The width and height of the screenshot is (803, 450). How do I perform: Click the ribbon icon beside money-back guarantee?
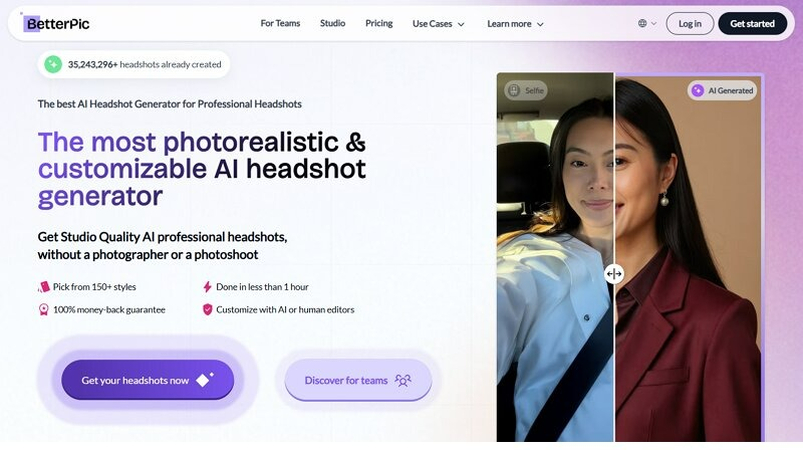click(x=44, y=310)
